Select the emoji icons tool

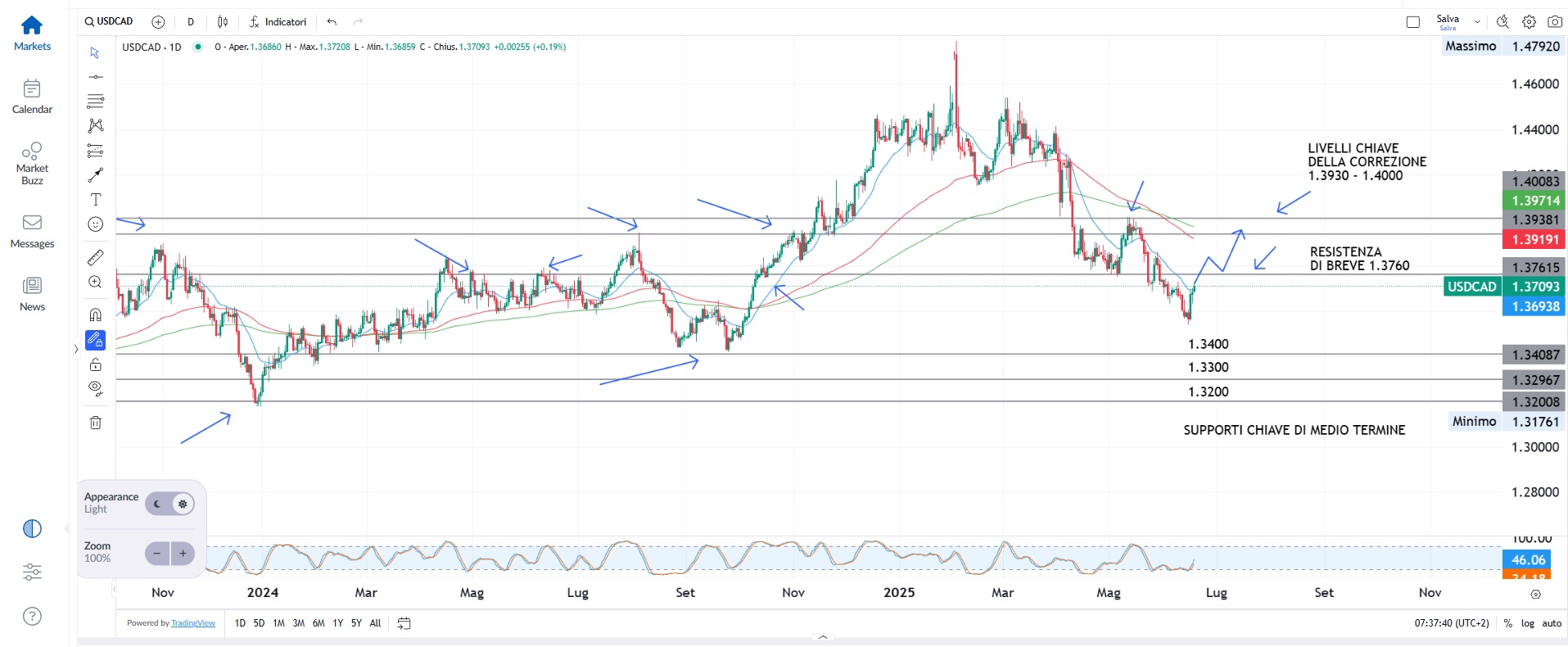[x=96, y=224]
